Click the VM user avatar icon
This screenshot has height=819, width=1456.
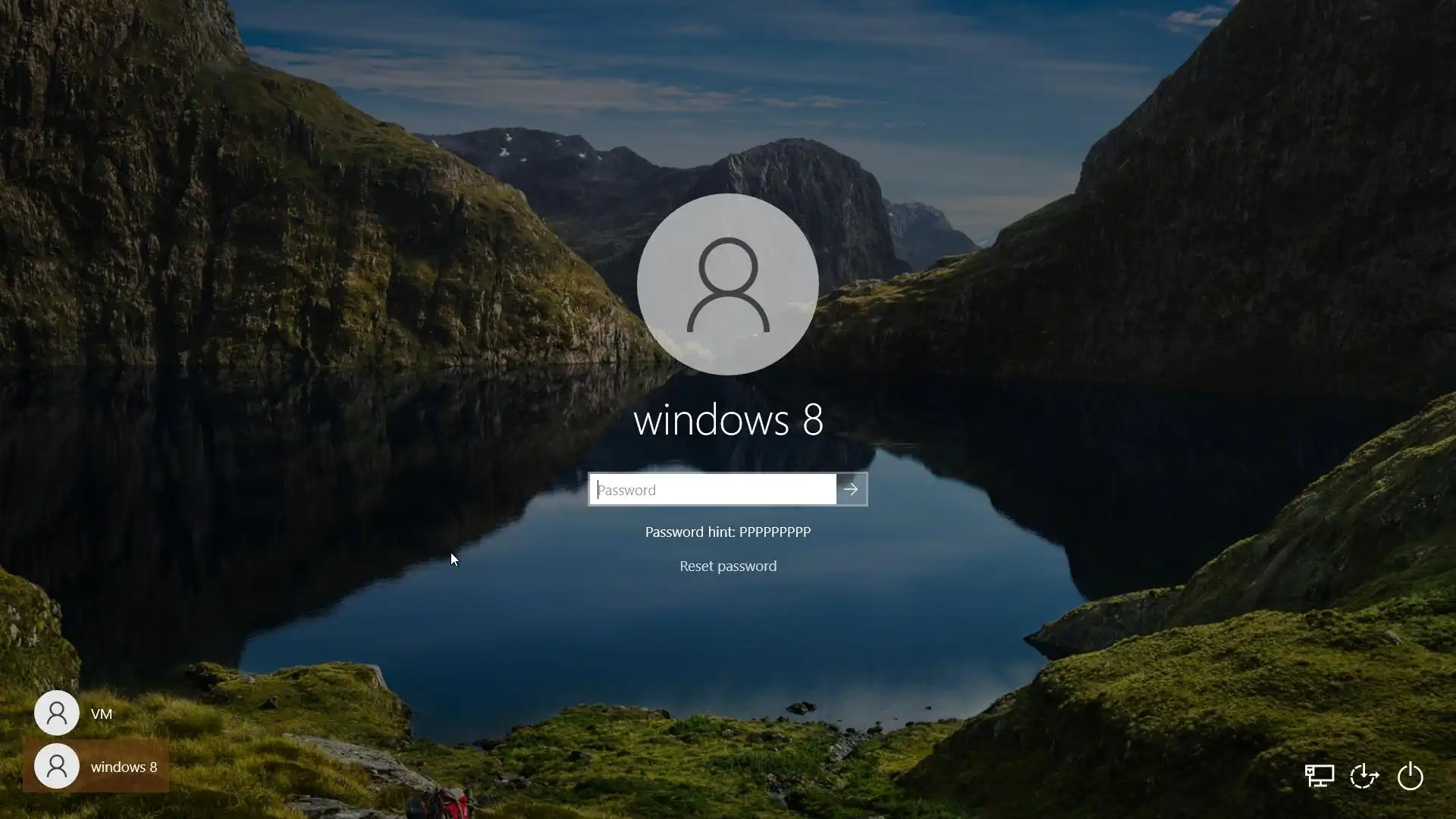[x=57, y=713]
